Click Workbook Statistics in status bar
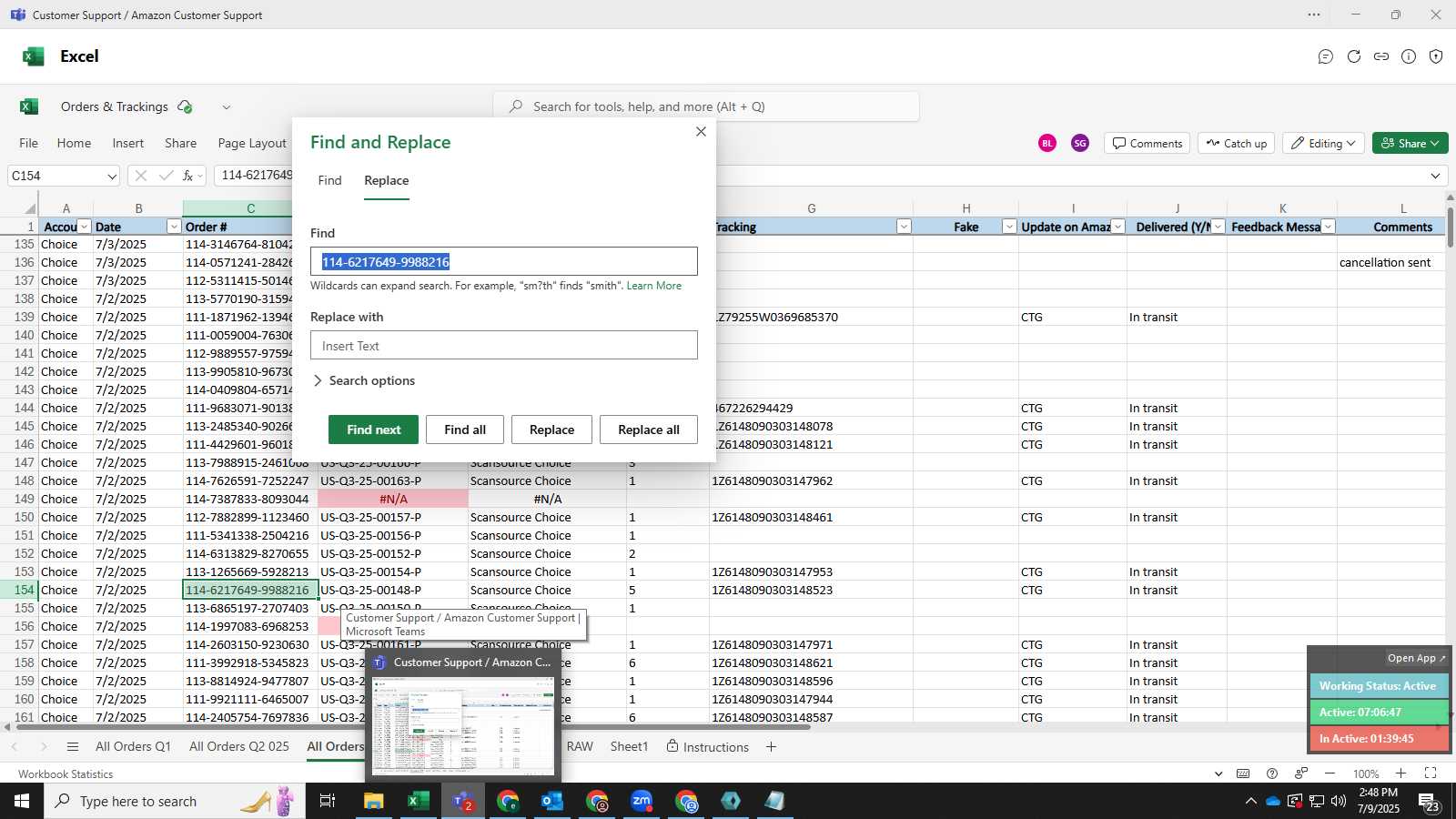Viewport: 1456px width, 819px height. (x=66, y=774)
